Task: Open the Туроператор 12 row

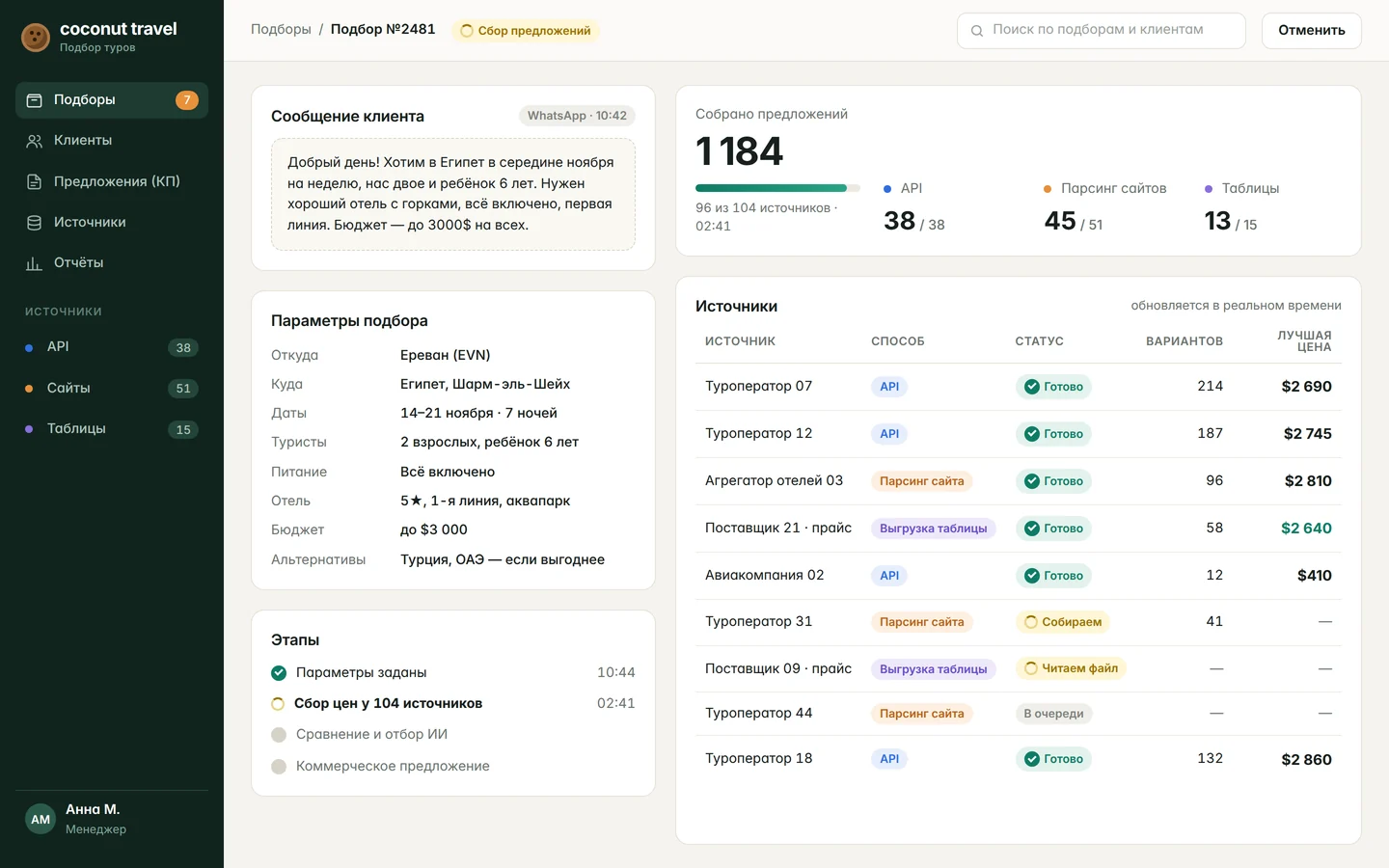Action: coord(1019,434)
